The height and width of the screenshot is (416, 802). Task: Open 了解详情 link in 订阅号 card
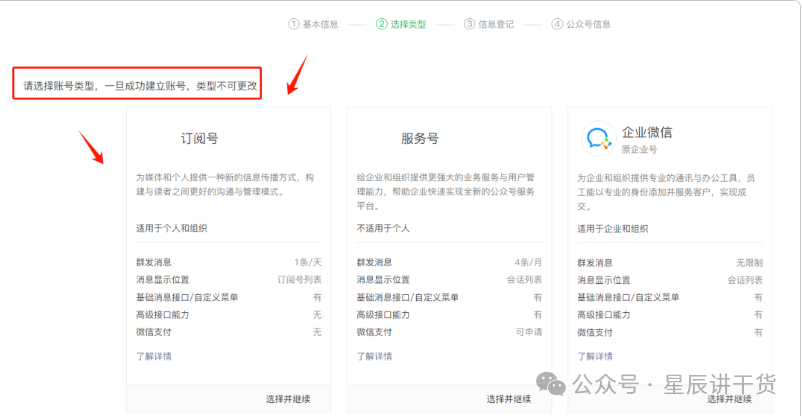(154, 356)
